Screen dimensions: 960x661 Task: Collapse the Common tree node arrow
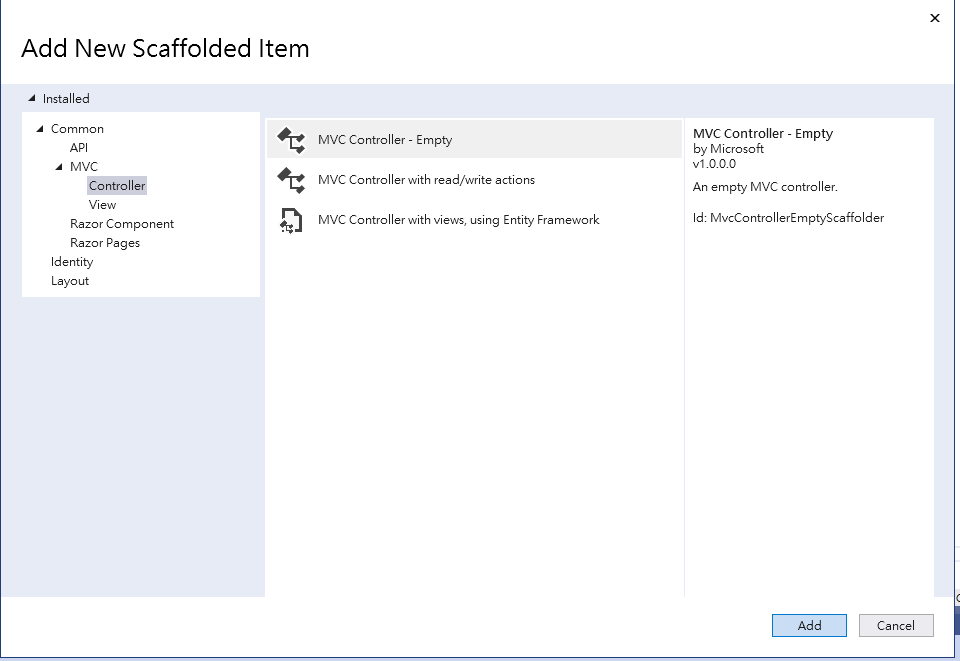(40, 129)
